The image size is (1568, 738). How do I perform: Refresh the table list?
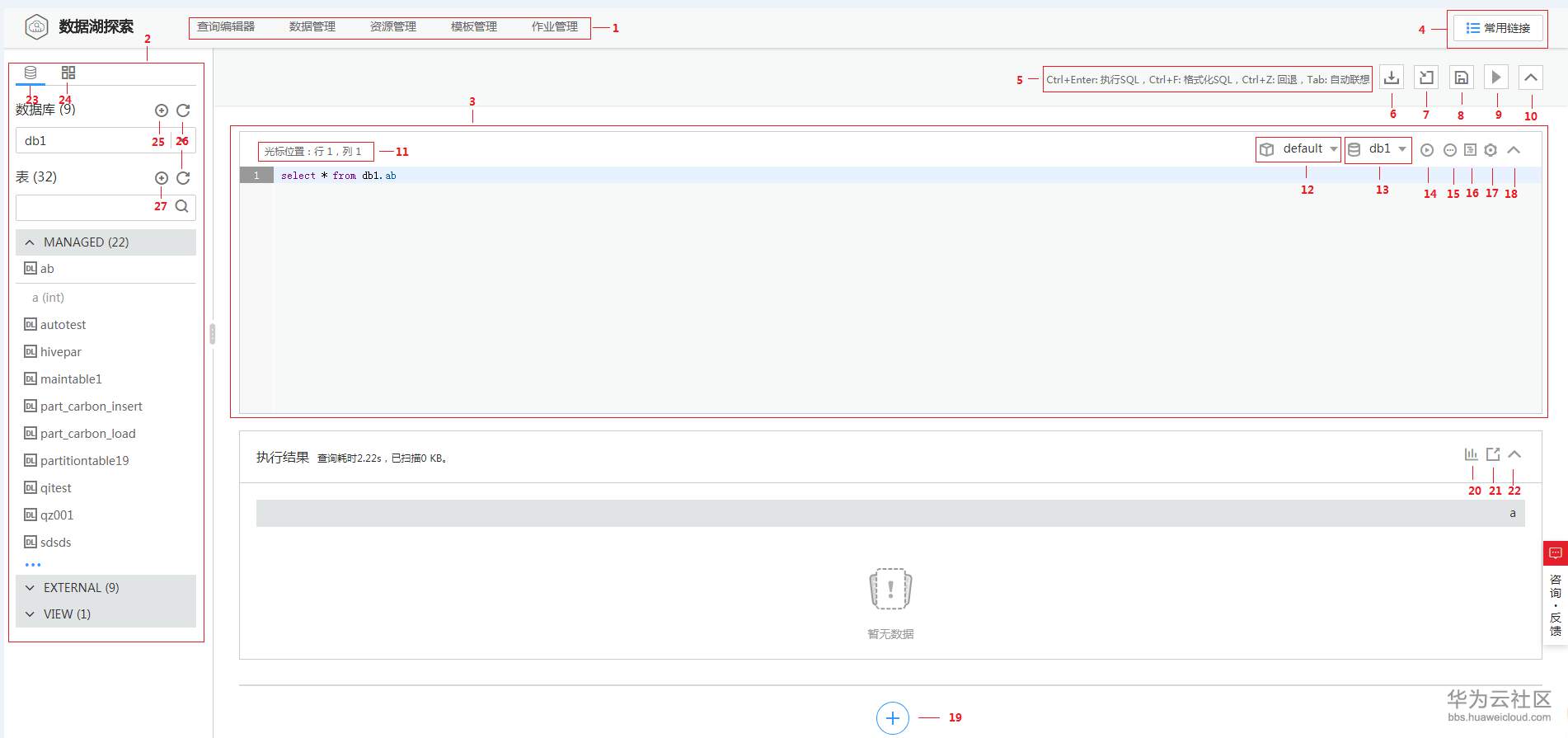click(x=183, y=178)
